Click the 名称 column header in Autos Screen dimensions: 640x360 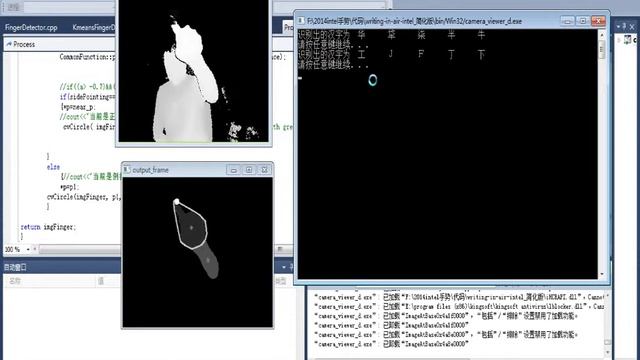(15, 281)
